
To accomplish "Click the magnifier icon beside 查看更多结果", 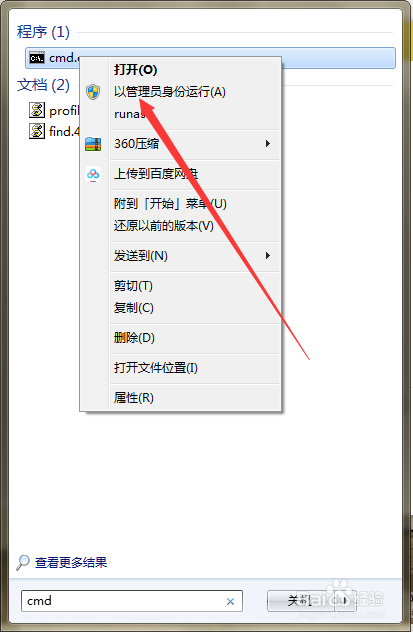I will click(x=23, y=562).
